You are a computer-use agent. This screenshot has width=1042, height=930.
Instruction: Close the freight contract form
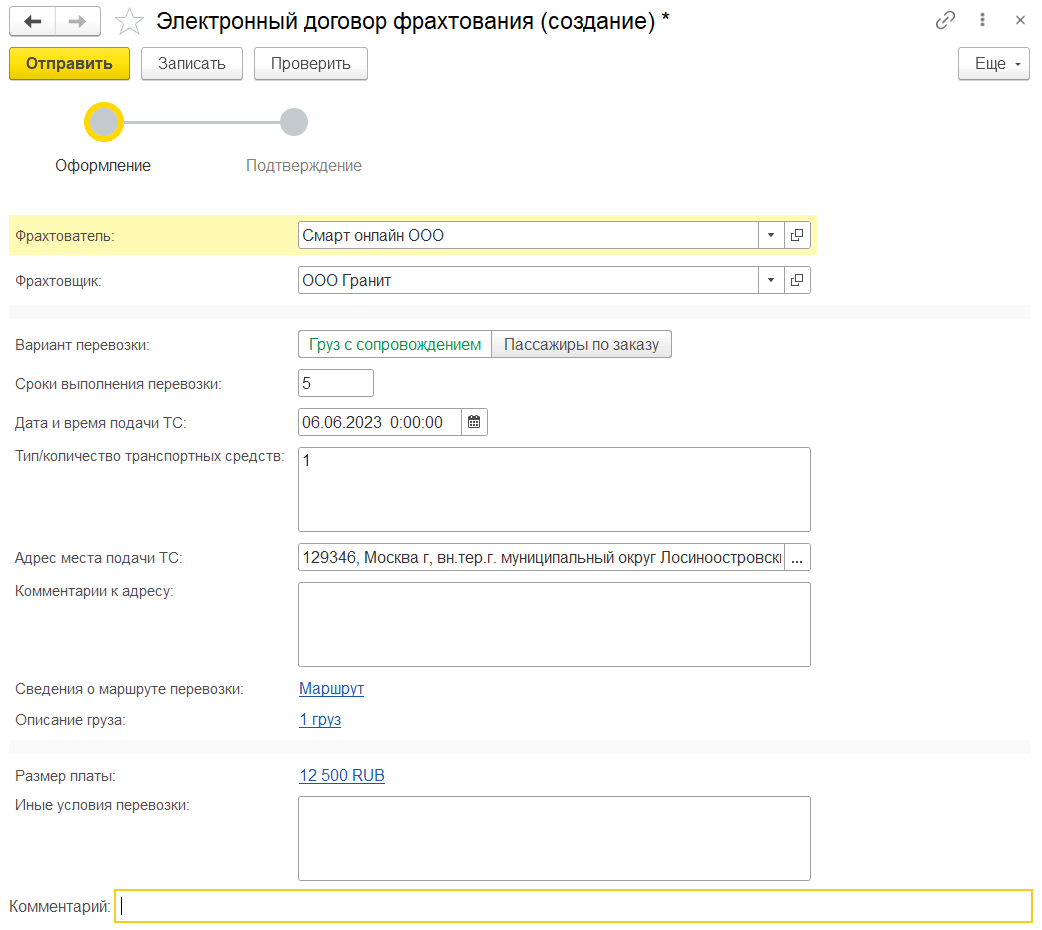(x=1020, y=20)
